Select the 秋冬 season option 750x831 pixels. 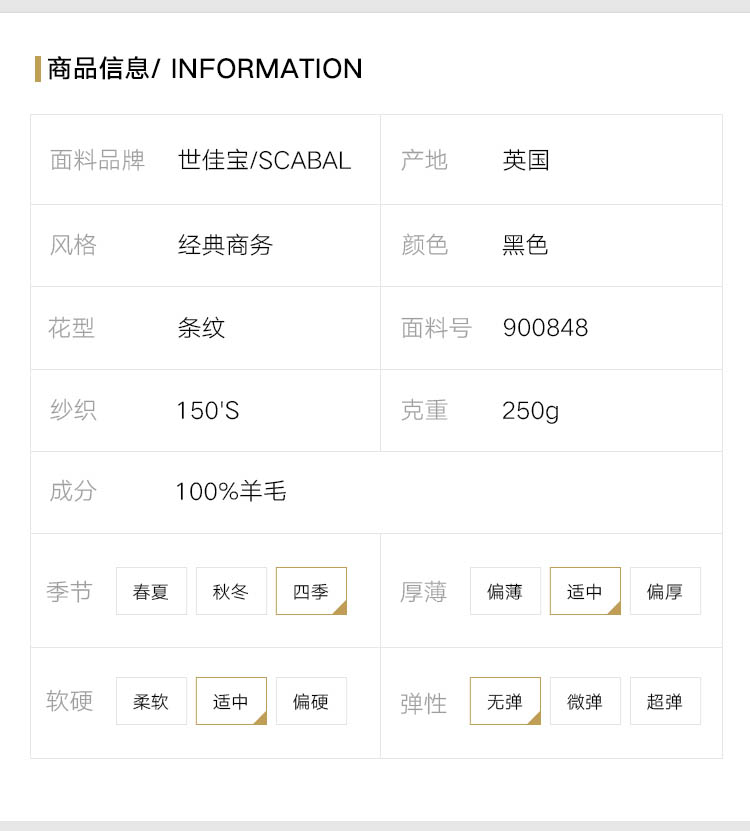231,591
